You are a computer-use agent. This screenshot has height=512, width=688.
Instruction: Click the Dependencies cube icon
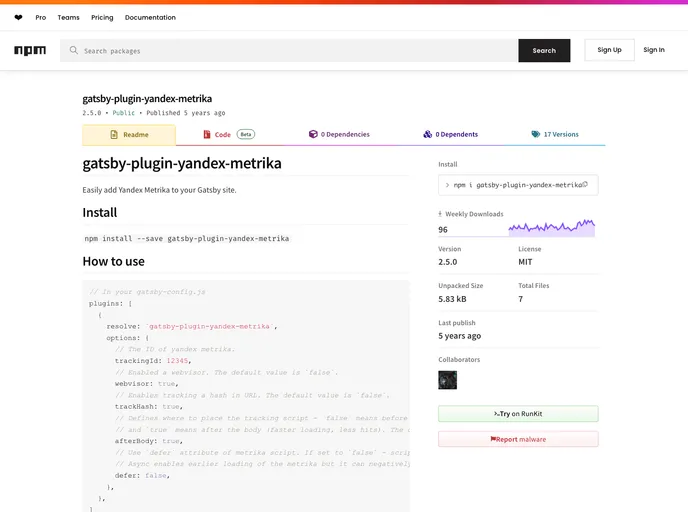click(x=313, y=134)
